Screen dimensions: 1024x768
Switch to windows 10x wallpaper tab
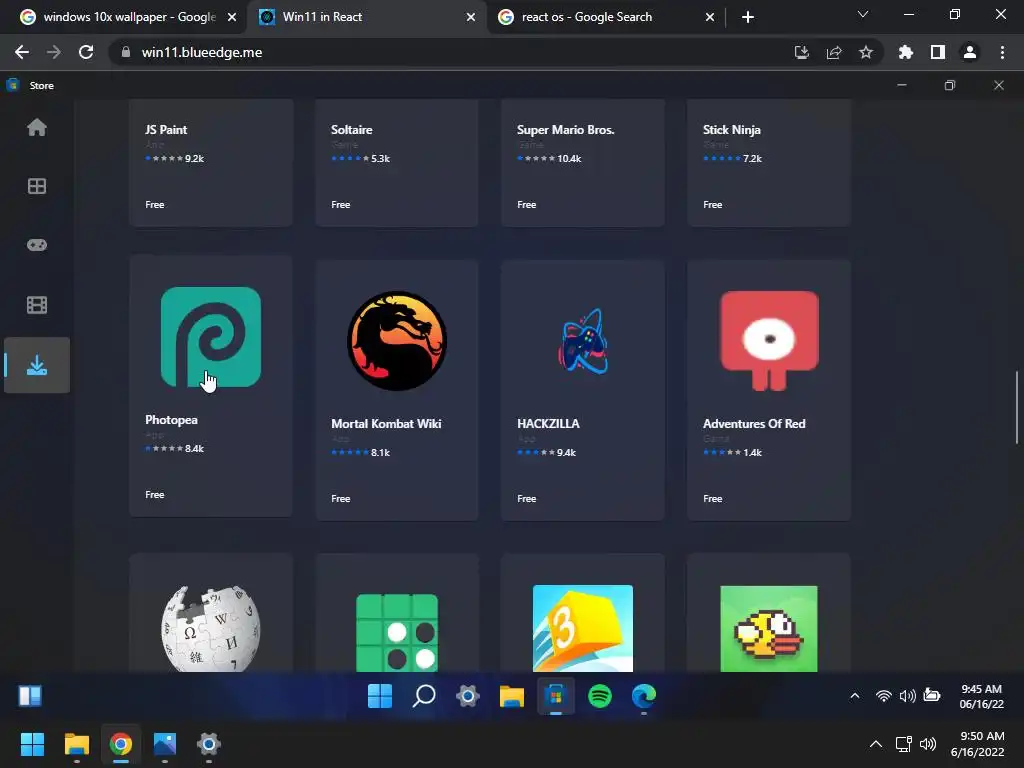[x=129, y=17]
